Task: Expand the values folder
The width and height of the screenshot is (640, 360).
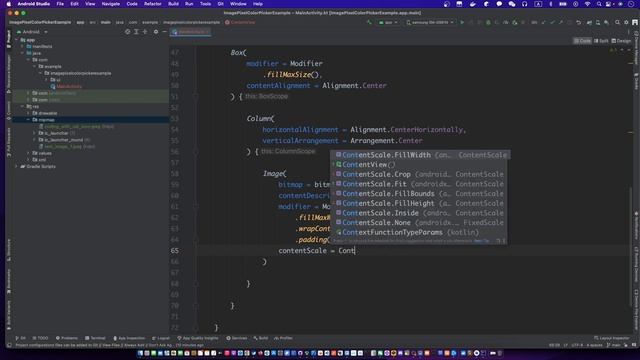Action: 29,153
